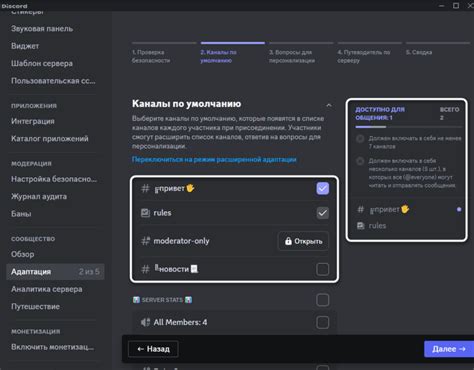The height and width of the screenshot is (370, 474).
Task: Click the purple dot beside привет in preview
Action: pos(459,209)
